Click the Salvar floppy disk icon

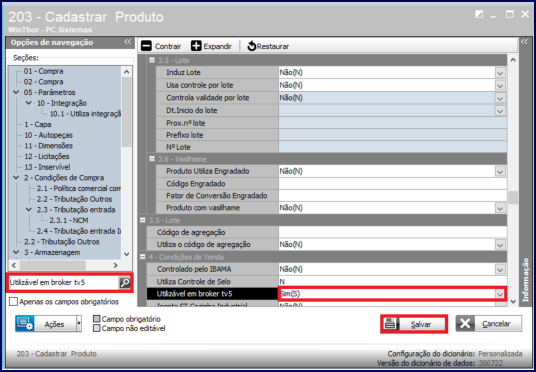point(390,323)
